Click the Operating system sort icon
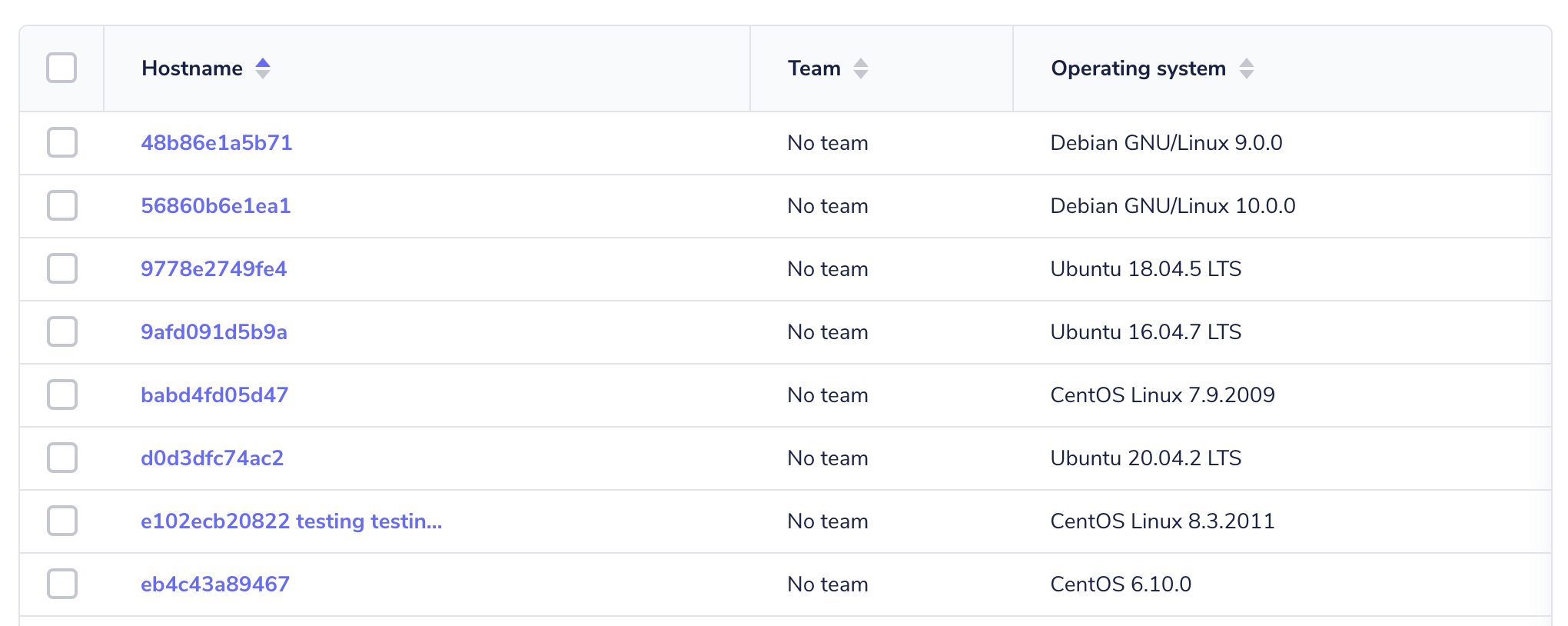 (1247, 68)
